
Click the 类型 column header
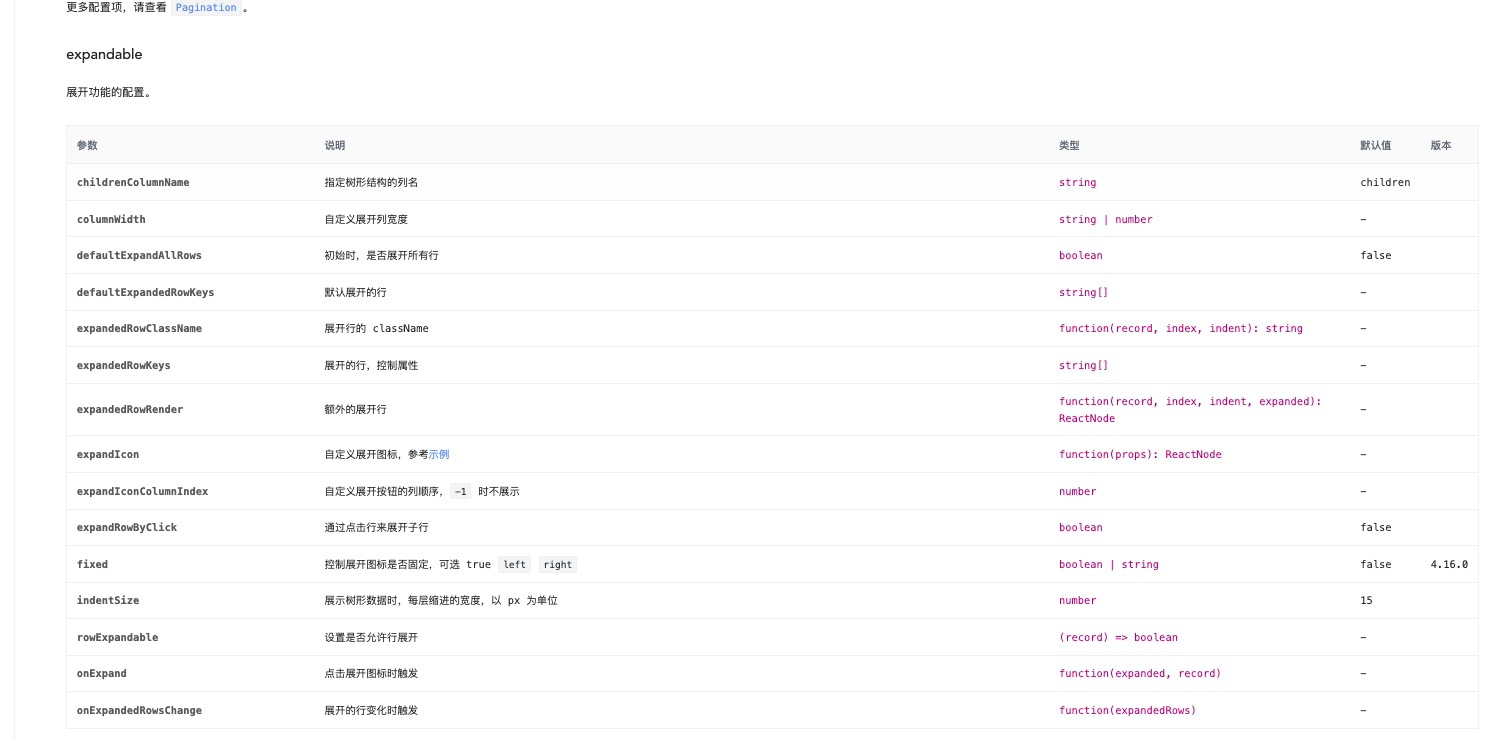pos(1069,145)
